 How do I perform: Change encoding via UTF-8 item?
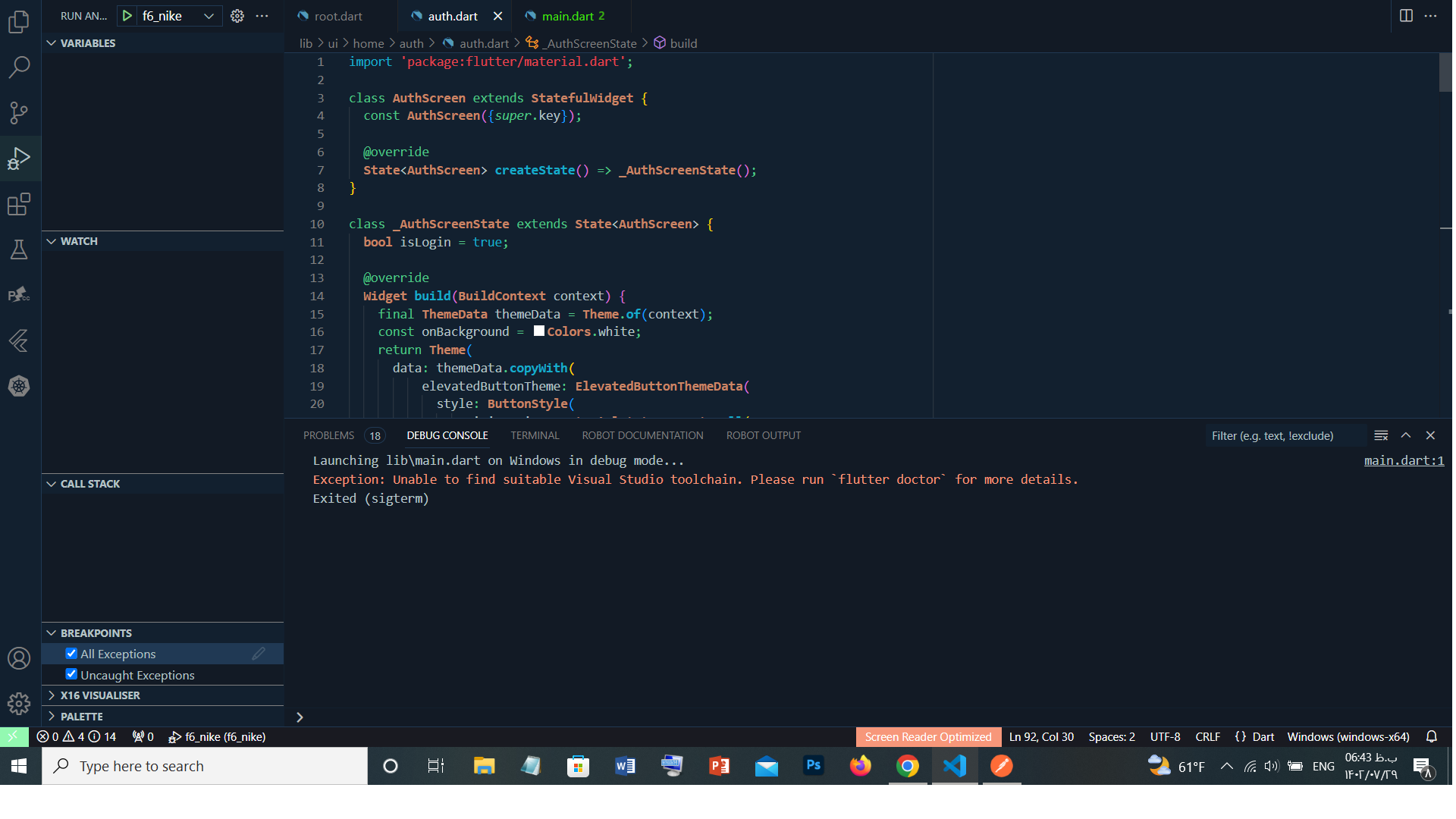[1165, 737]
